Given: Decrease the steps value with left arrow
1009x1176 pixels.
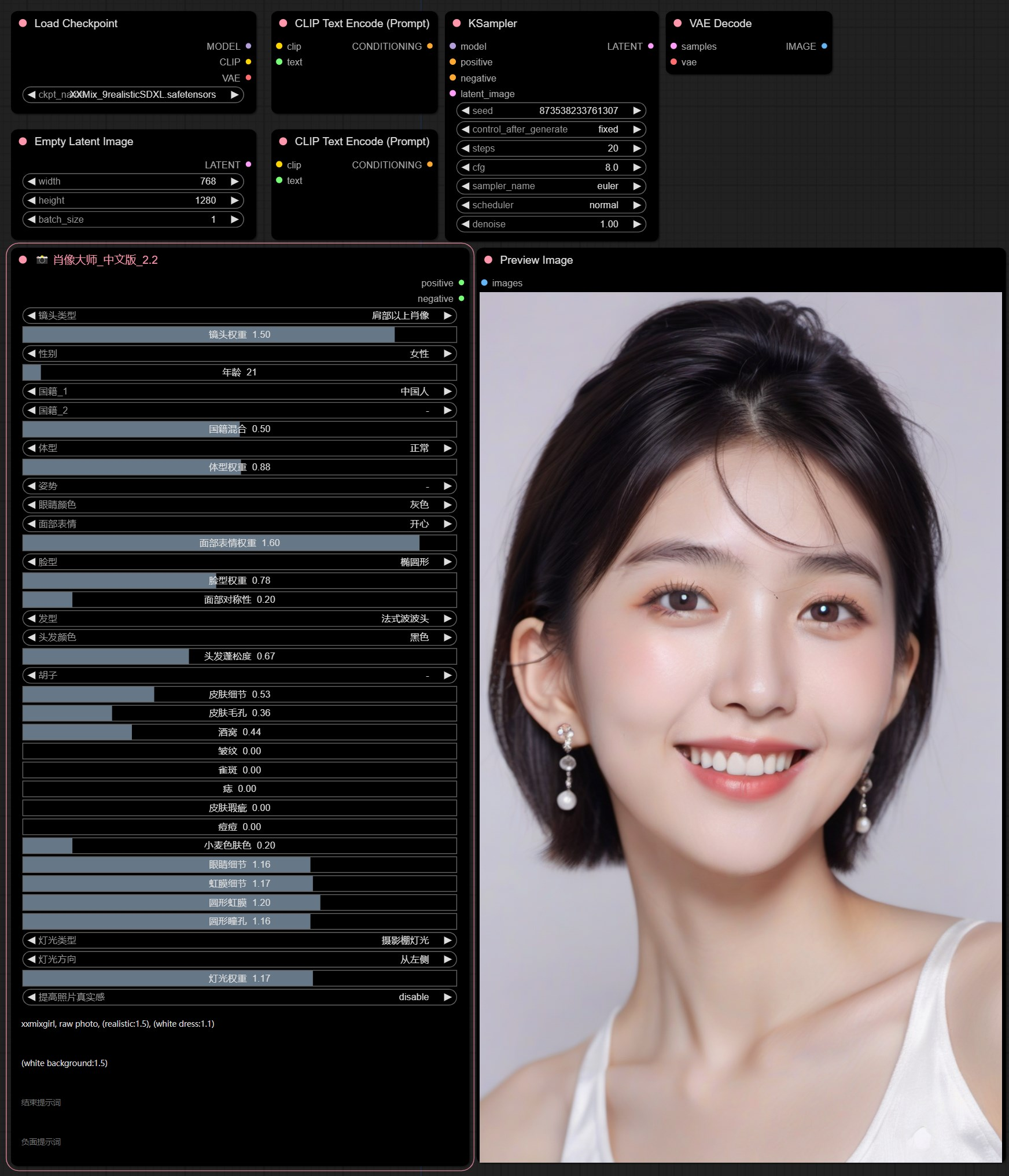Looking at the screenshot, I should pyautogui.click(x=466, y=148).
